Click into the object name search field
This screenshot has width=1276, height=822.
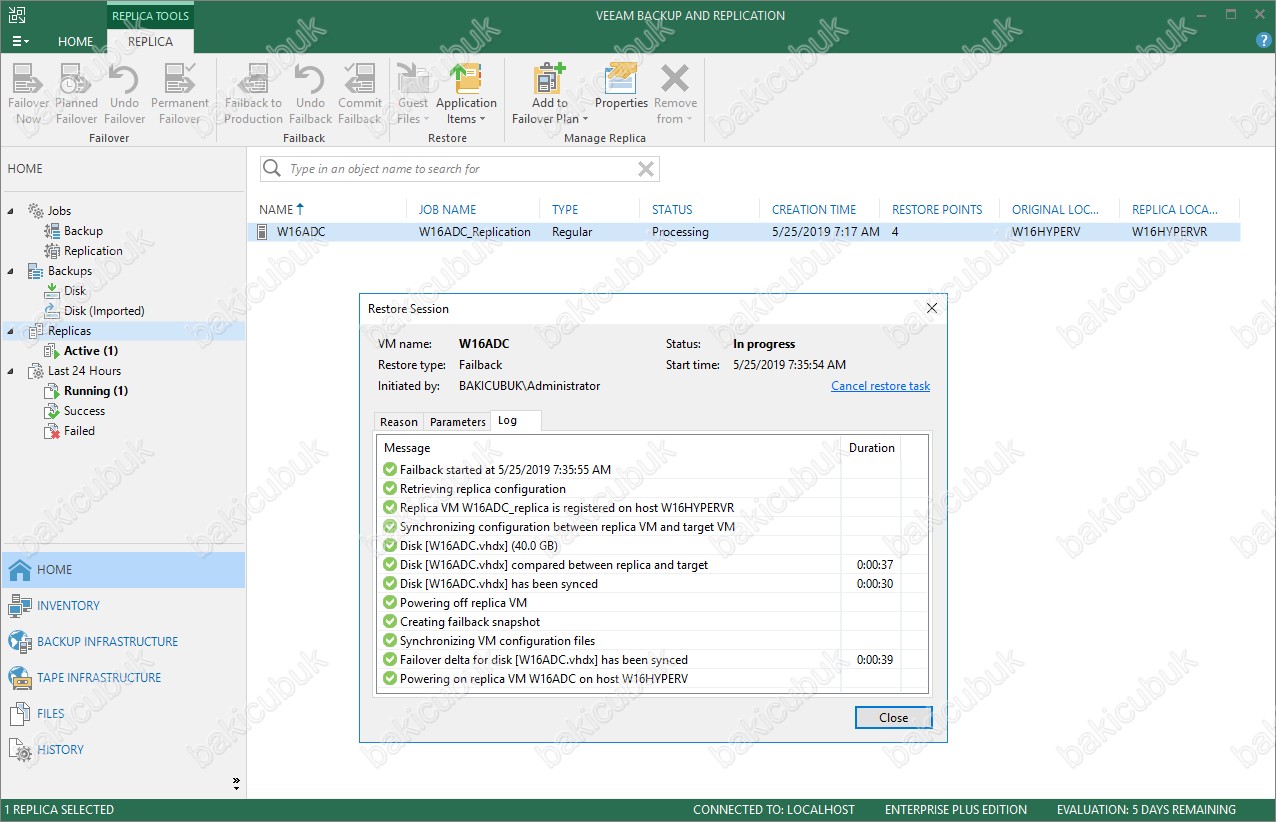pyautogui.click(x=460, y=169)
